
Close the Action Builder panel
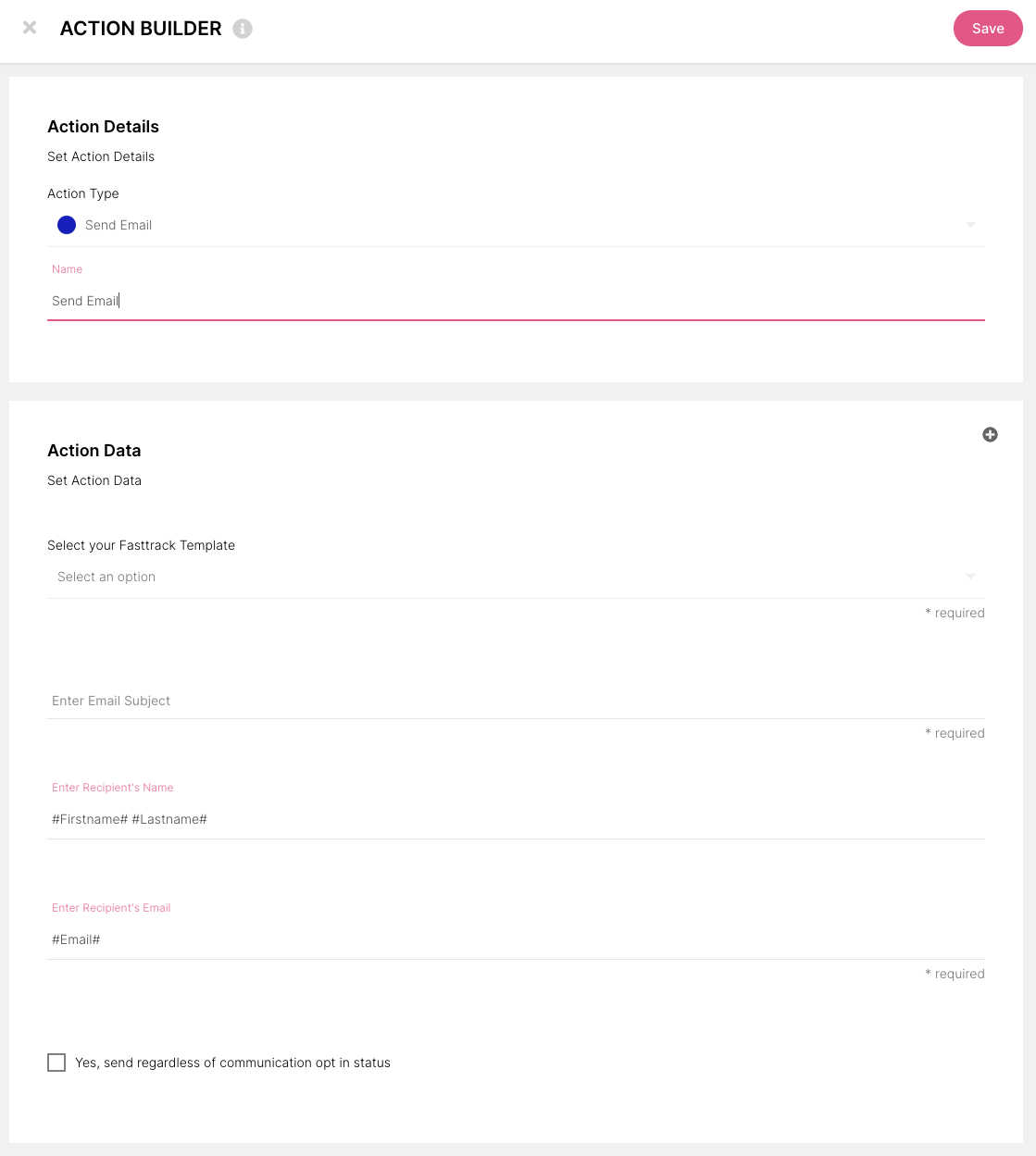[30, 28]
